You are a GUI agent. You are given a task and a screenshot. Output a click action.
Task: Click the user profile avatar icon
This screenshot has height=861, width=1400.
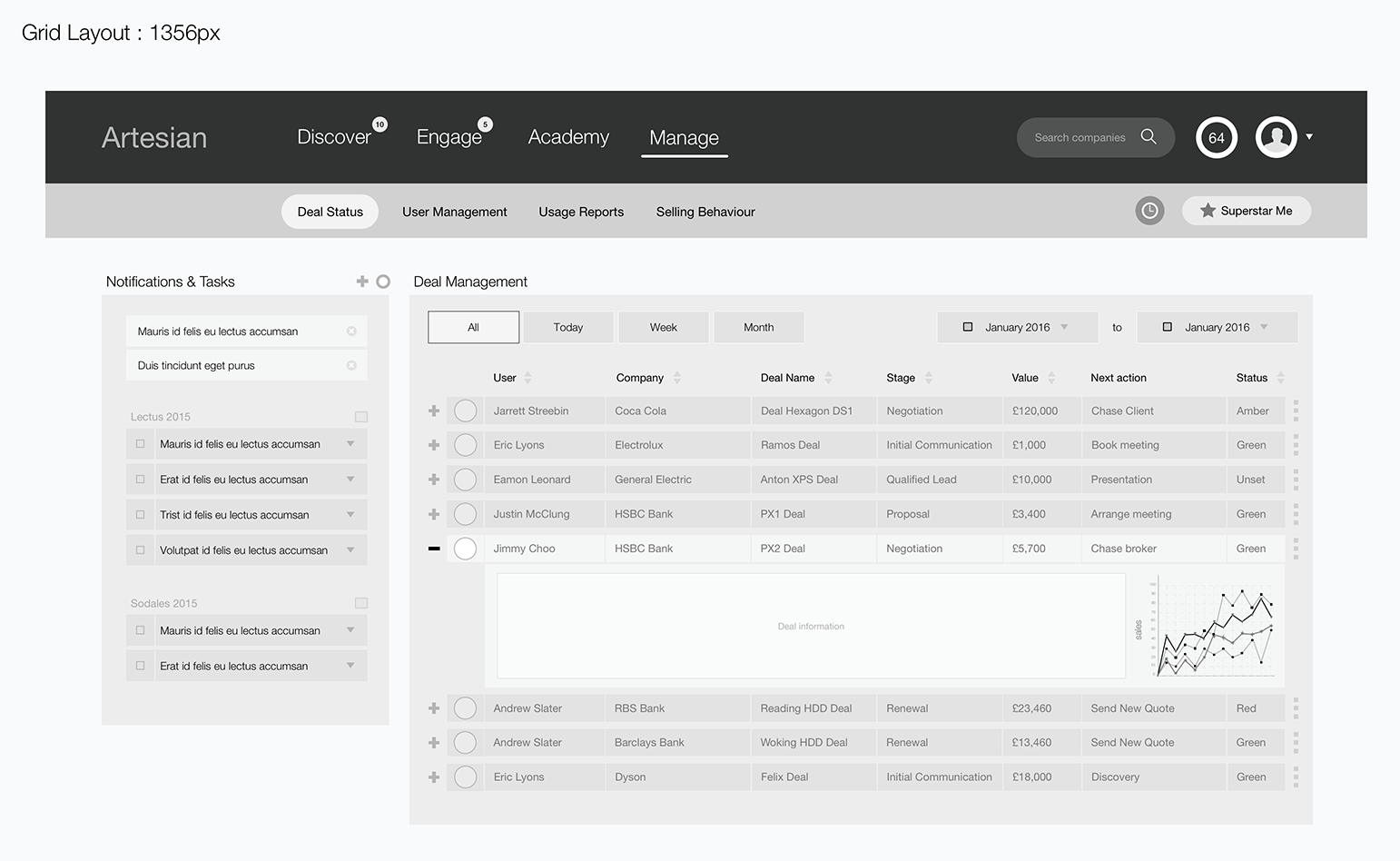click(x=1276, y=137)
